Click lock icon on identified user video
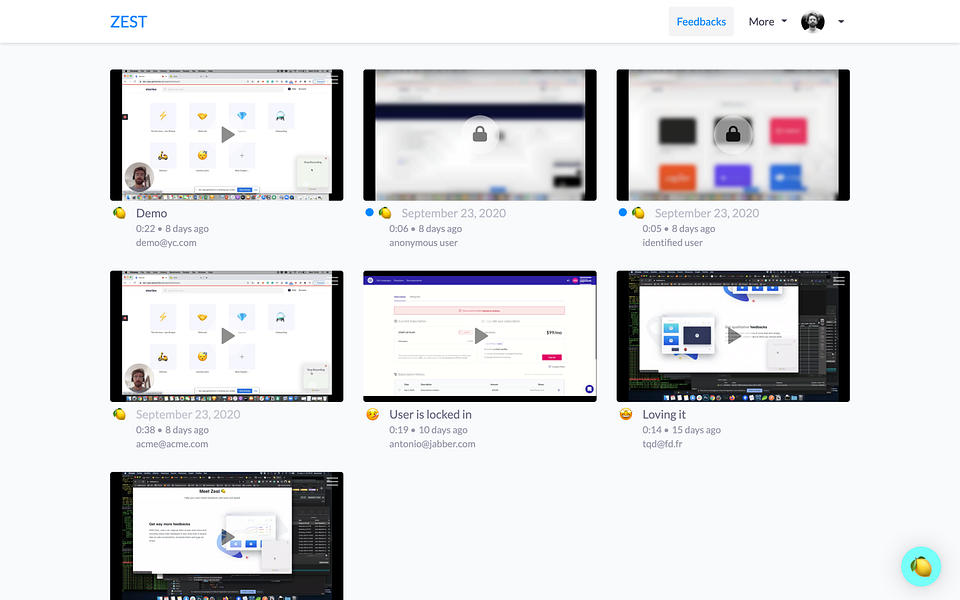 click(x=733, y=134)
